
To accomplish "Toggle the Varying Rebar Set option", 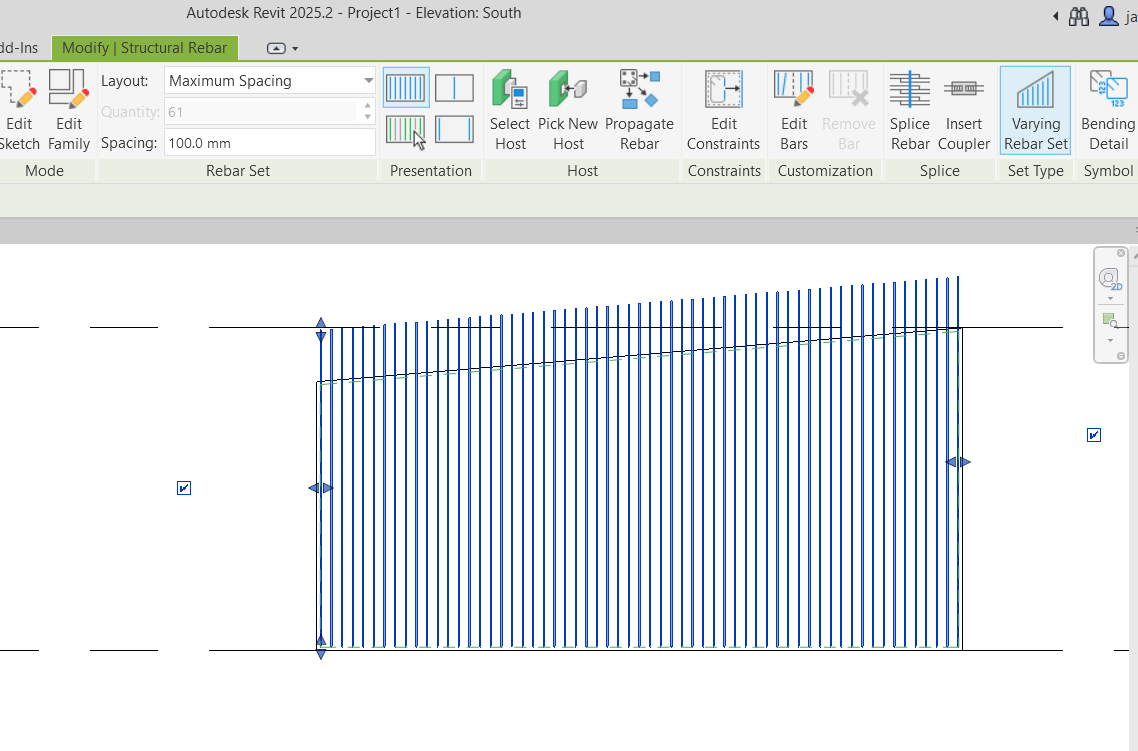I will click(x=1035, y=110).
